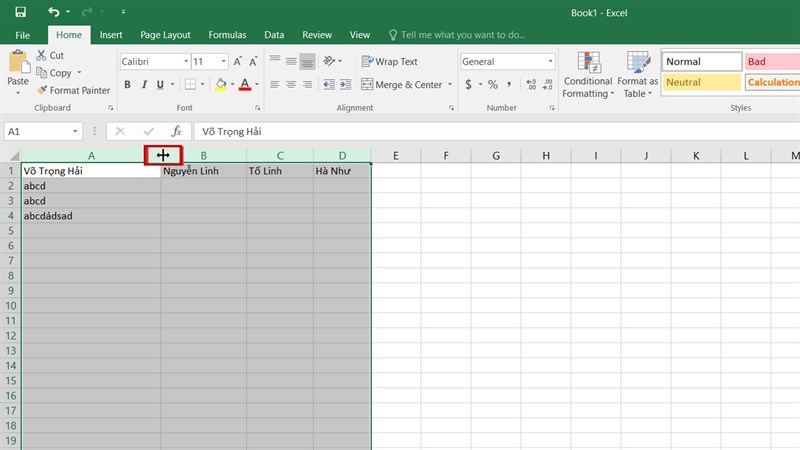This screenshot has height=450, width=800.
Task: Click the Borders icon
Action: point(190,85)
